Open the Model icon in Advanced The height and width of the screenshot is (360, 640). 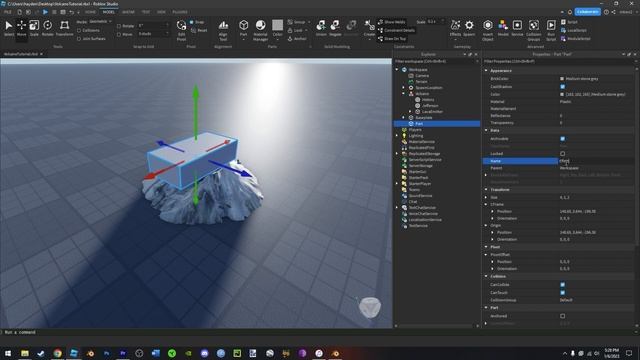pos(503,29)
